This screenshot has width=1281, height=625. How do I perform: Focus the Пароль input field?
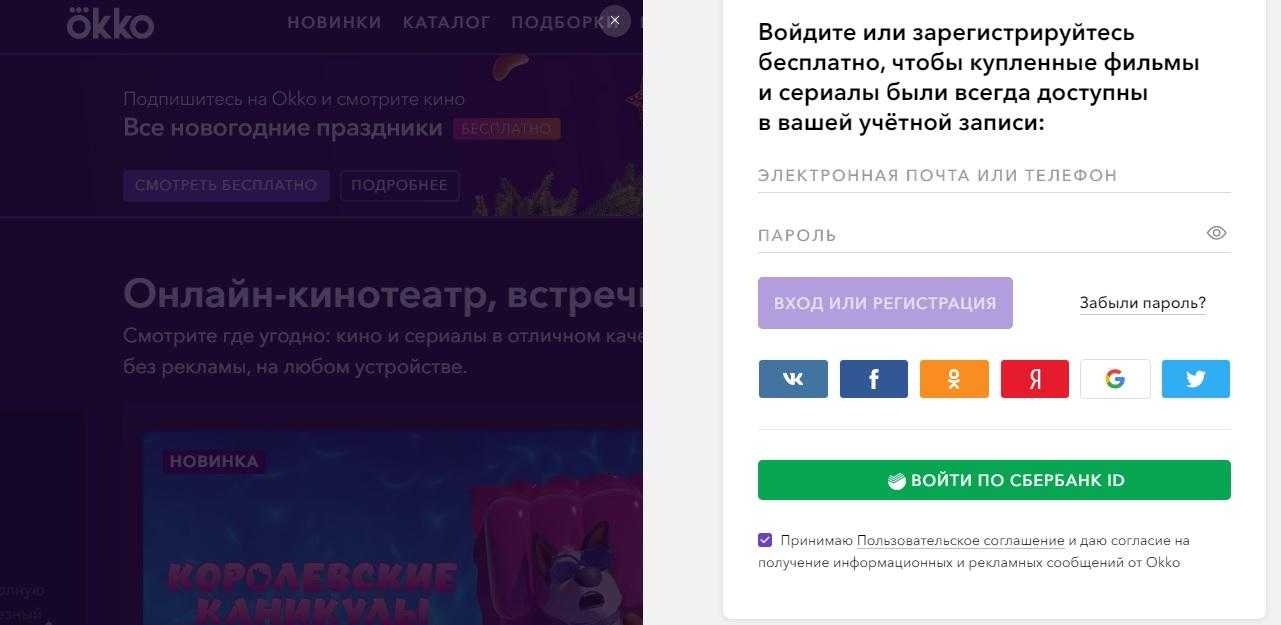980,235
